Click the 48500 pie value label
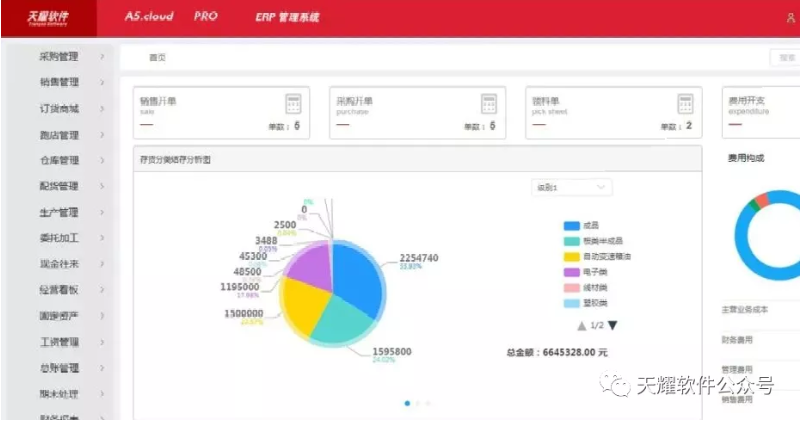 (248, 272)
